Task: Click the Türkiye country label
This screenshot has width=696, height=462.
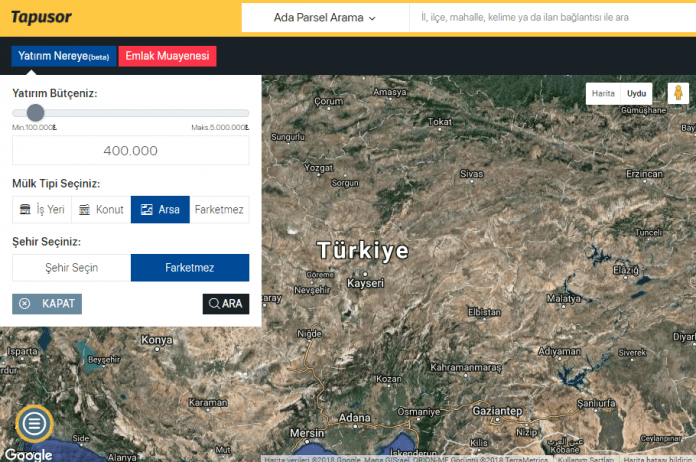Action: tap(363, 250)
